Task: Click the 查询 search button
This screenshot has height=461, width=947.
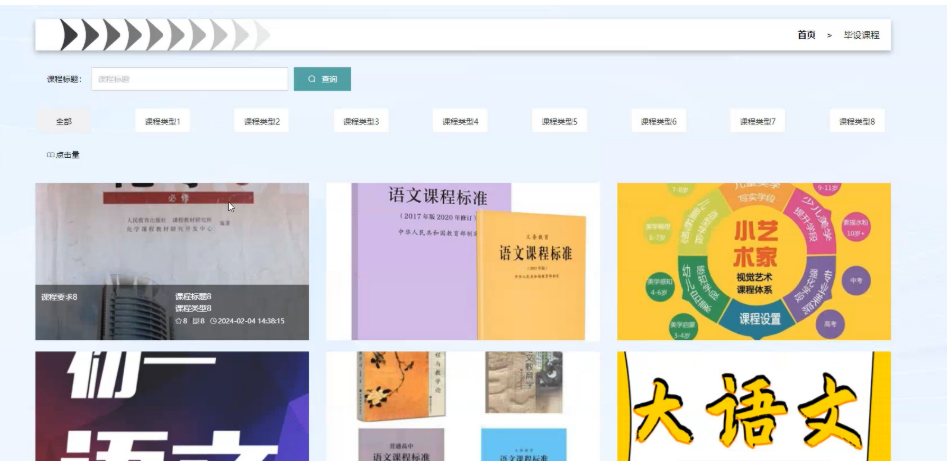Action: [x=322, y=79]
